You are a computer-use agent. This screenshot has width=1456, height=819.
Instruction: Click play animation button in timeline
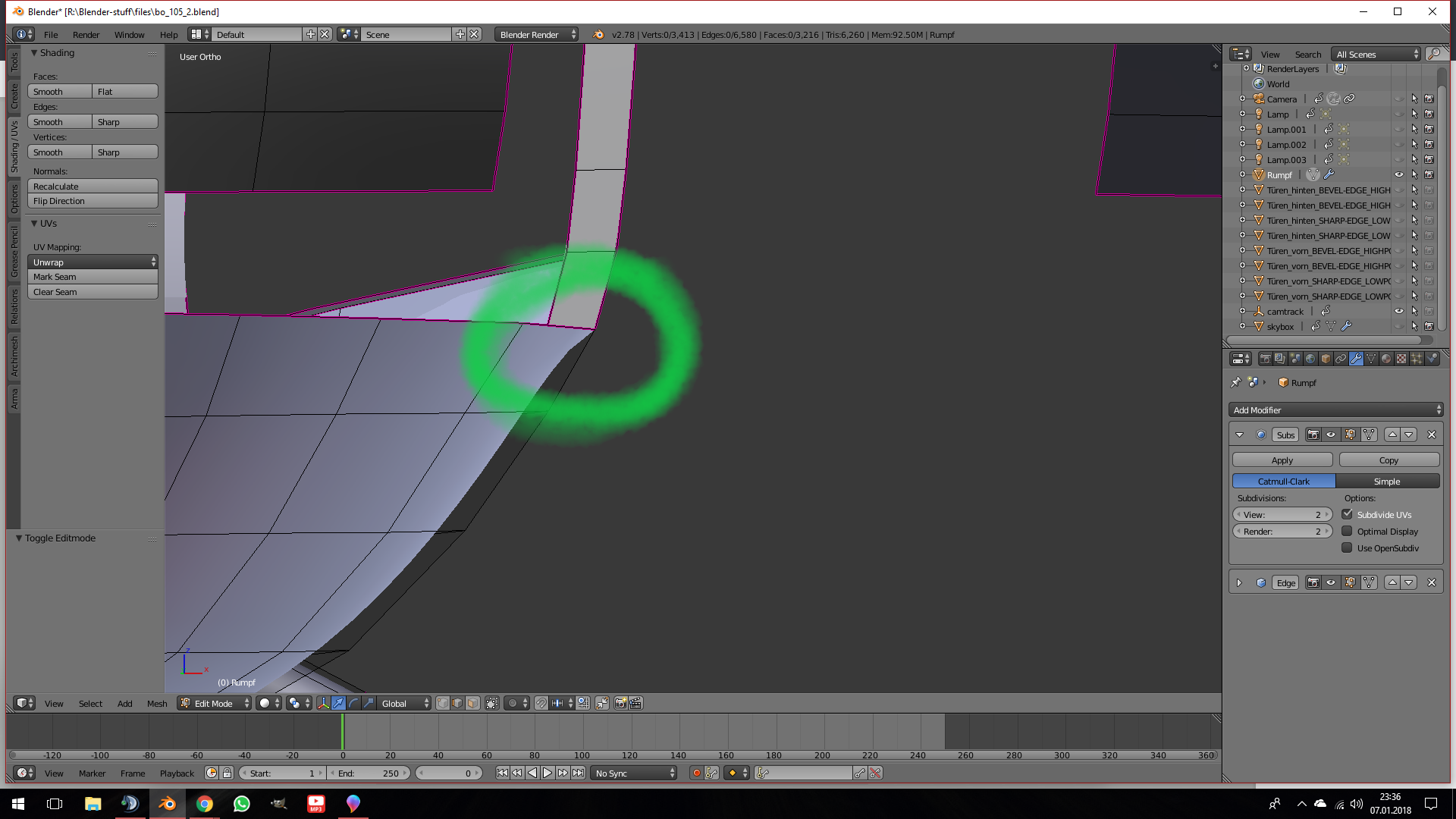pyautogui.click(x=548, y=773)
